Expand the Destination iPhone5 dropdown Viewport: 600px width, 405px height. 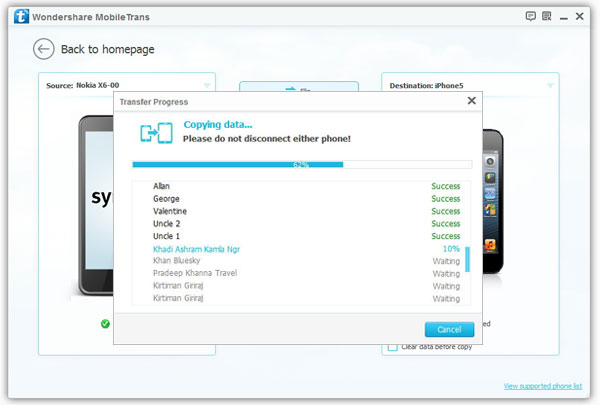tap(550, 85)
